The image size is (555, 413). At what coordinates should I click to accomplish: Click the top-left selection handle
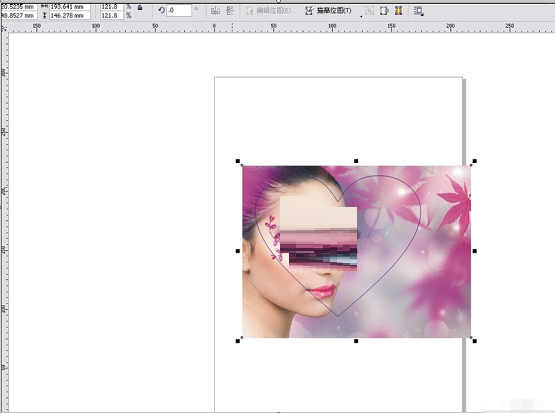[238, 161]
